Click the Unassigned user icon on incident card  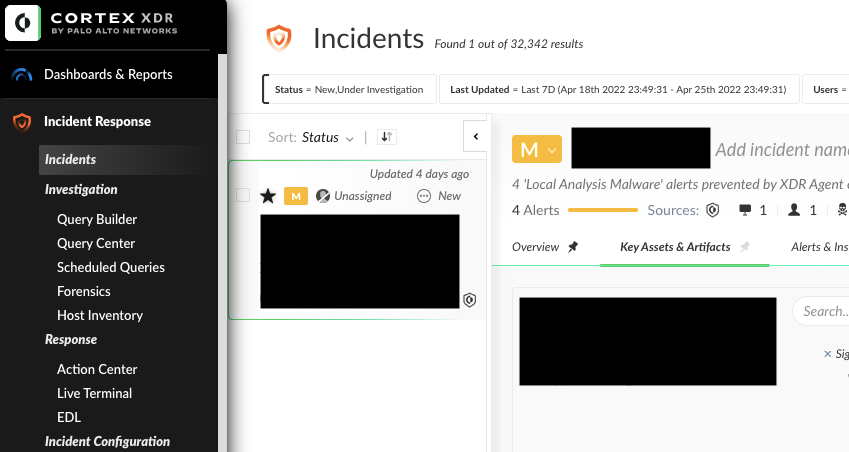point(323,195)
